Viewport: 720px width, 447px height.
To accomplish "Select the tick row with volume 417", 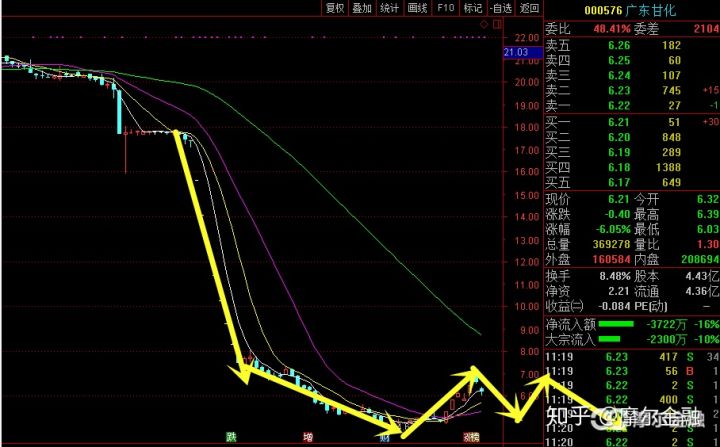I will (x=632, y=357).
